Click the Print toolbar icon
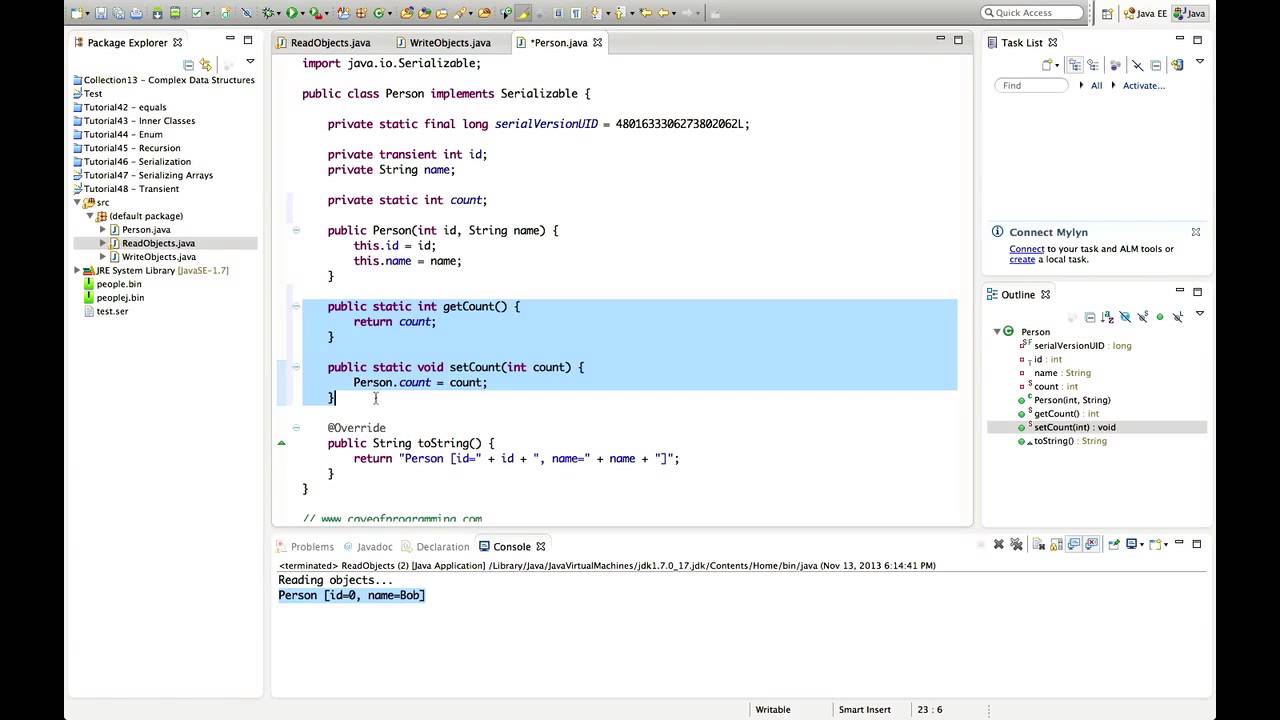The width and height of the screenshot is (1280, 720). click(x=136, y=13)
